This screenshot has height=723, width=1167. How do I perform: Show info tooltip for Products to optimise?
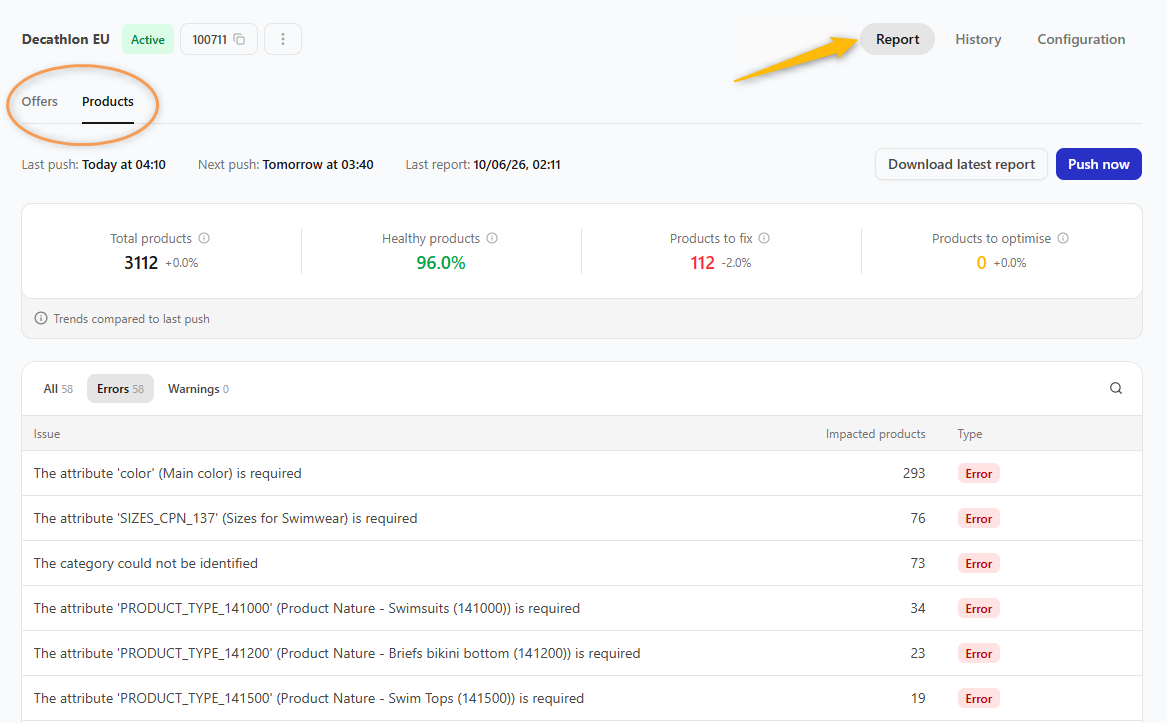point(1063,238)
